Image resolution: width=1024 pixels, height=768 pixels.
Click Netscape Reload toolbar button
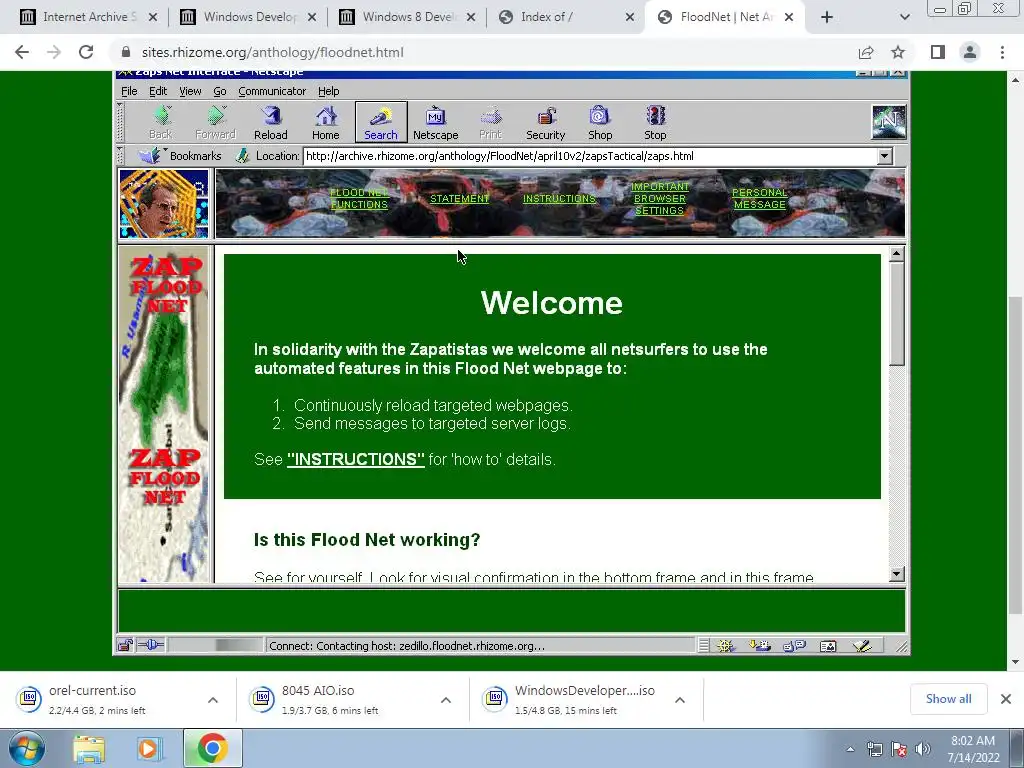270,122
